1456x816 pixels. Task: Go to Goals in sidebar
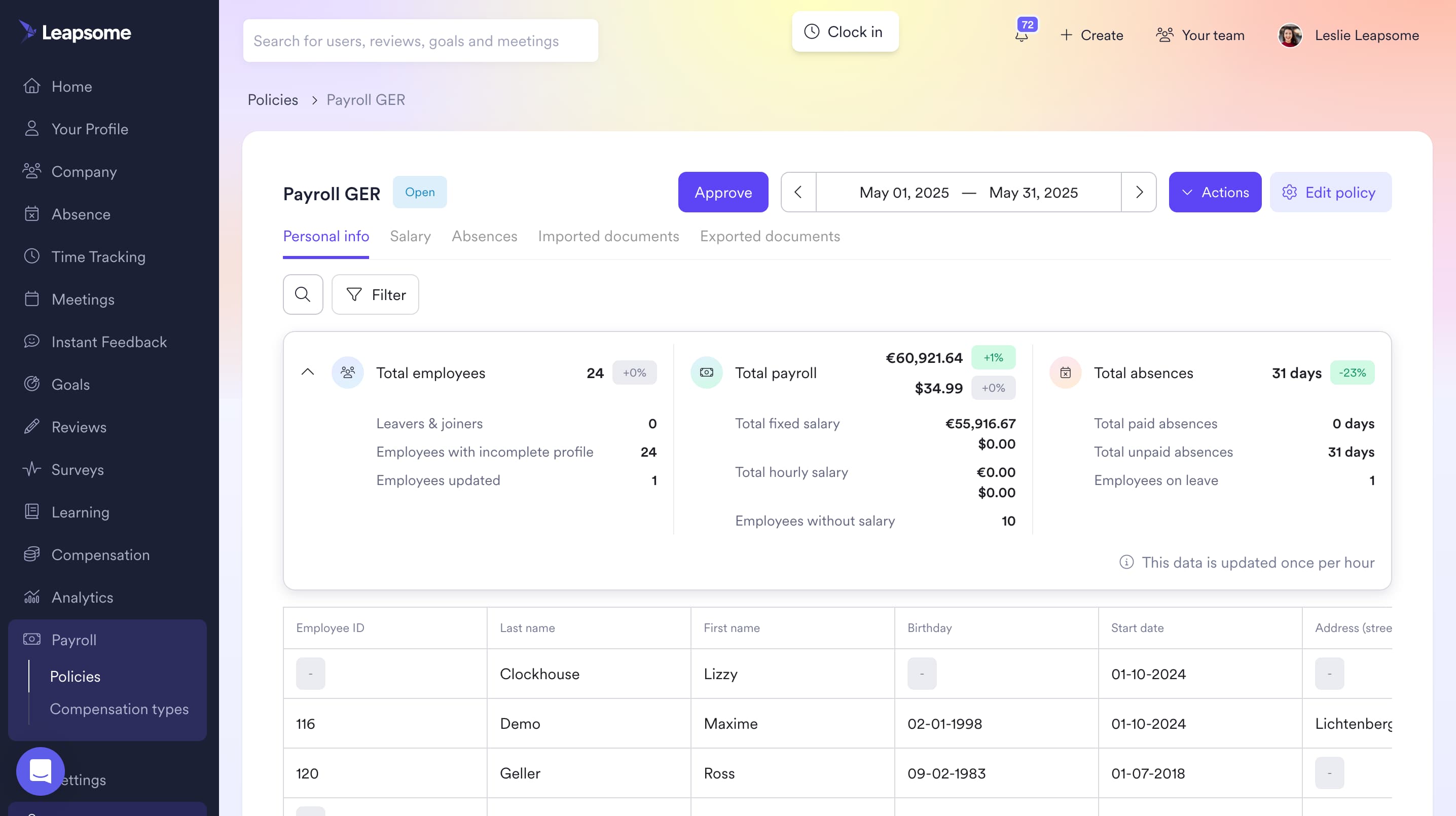(70, 384)
